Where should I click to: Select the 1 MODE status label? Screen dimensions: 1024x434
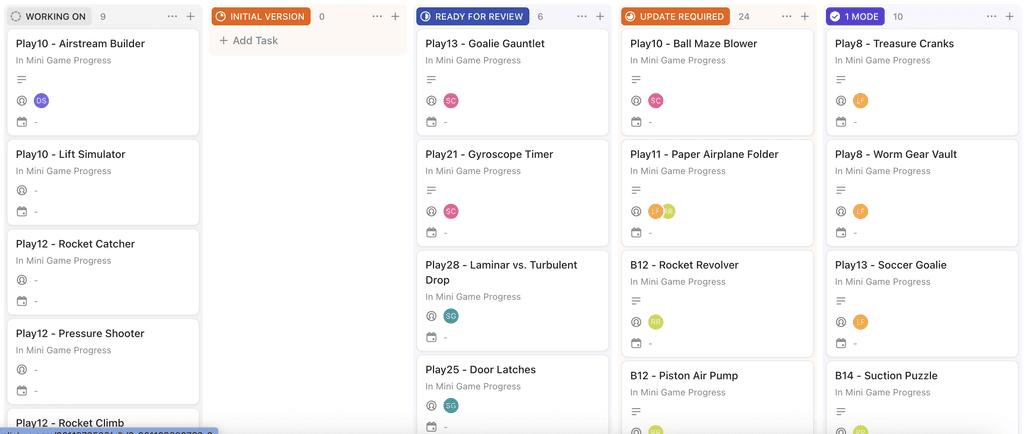[x=856, y=16]
